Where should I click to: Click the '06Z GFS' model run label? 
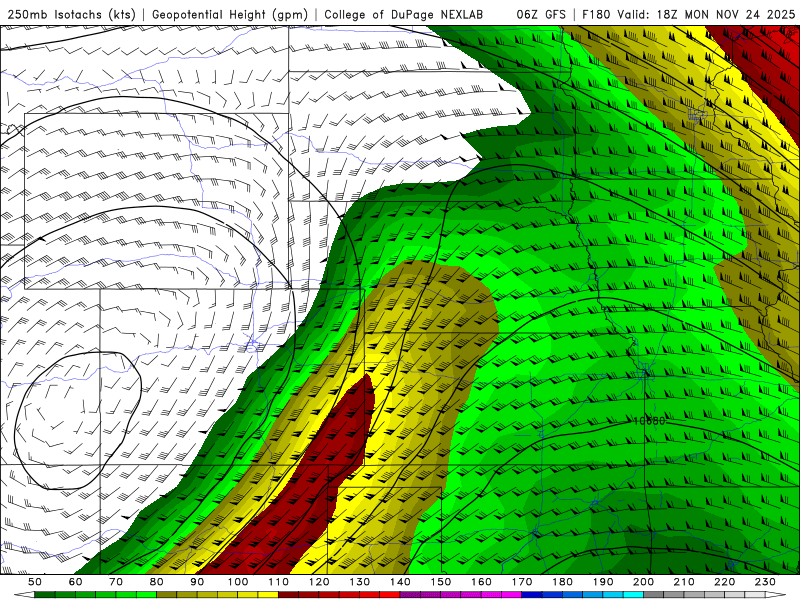541,14
